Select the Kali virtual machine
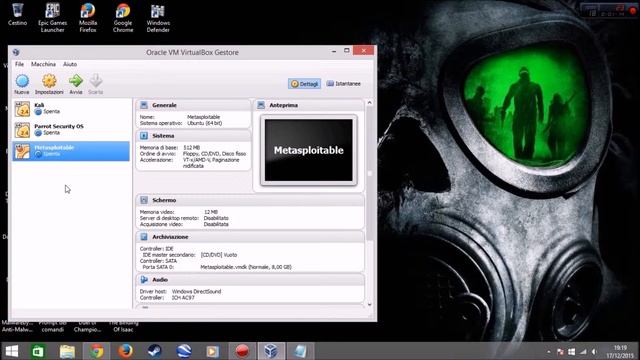This screenshot has height=360, width=640. [71, 109]
